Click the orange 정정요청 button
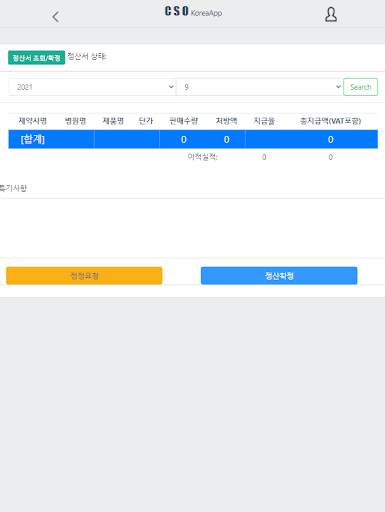Image resolution: width=385 pixels, height=512 pixels. click(84, 276)
